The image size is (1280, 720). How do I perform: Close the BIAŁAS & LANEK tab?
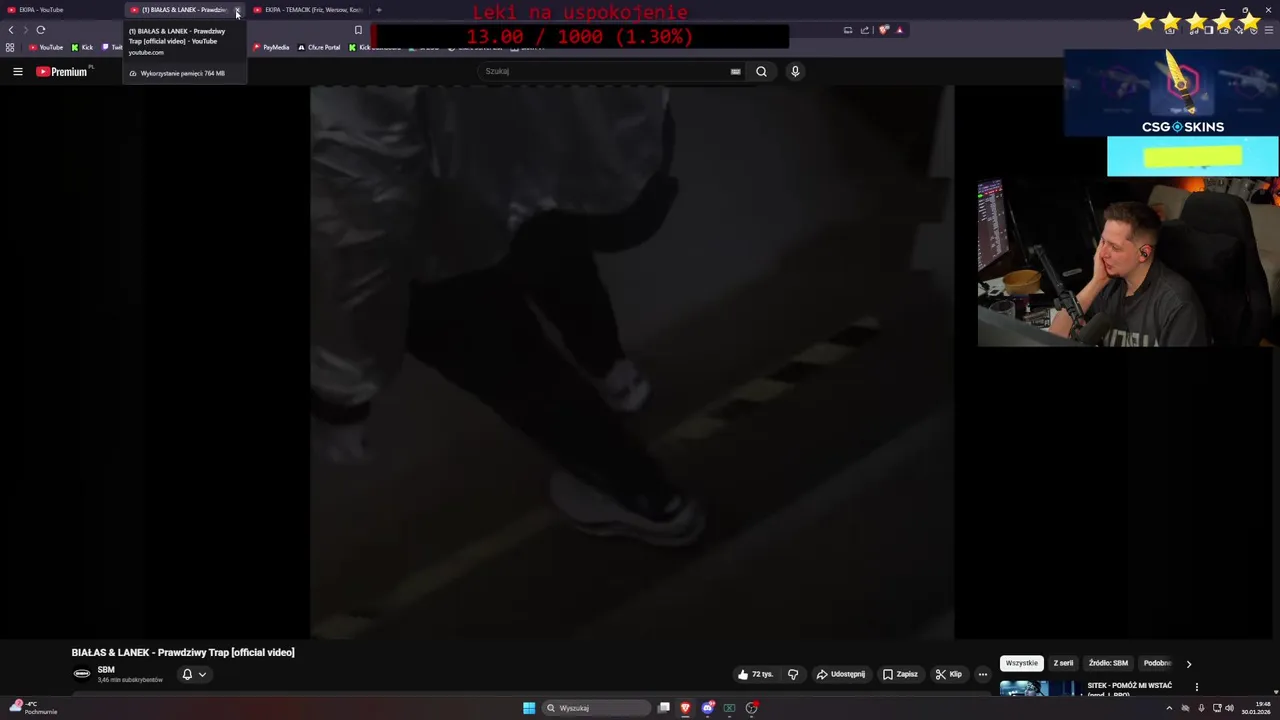click(x=237, y=10)
